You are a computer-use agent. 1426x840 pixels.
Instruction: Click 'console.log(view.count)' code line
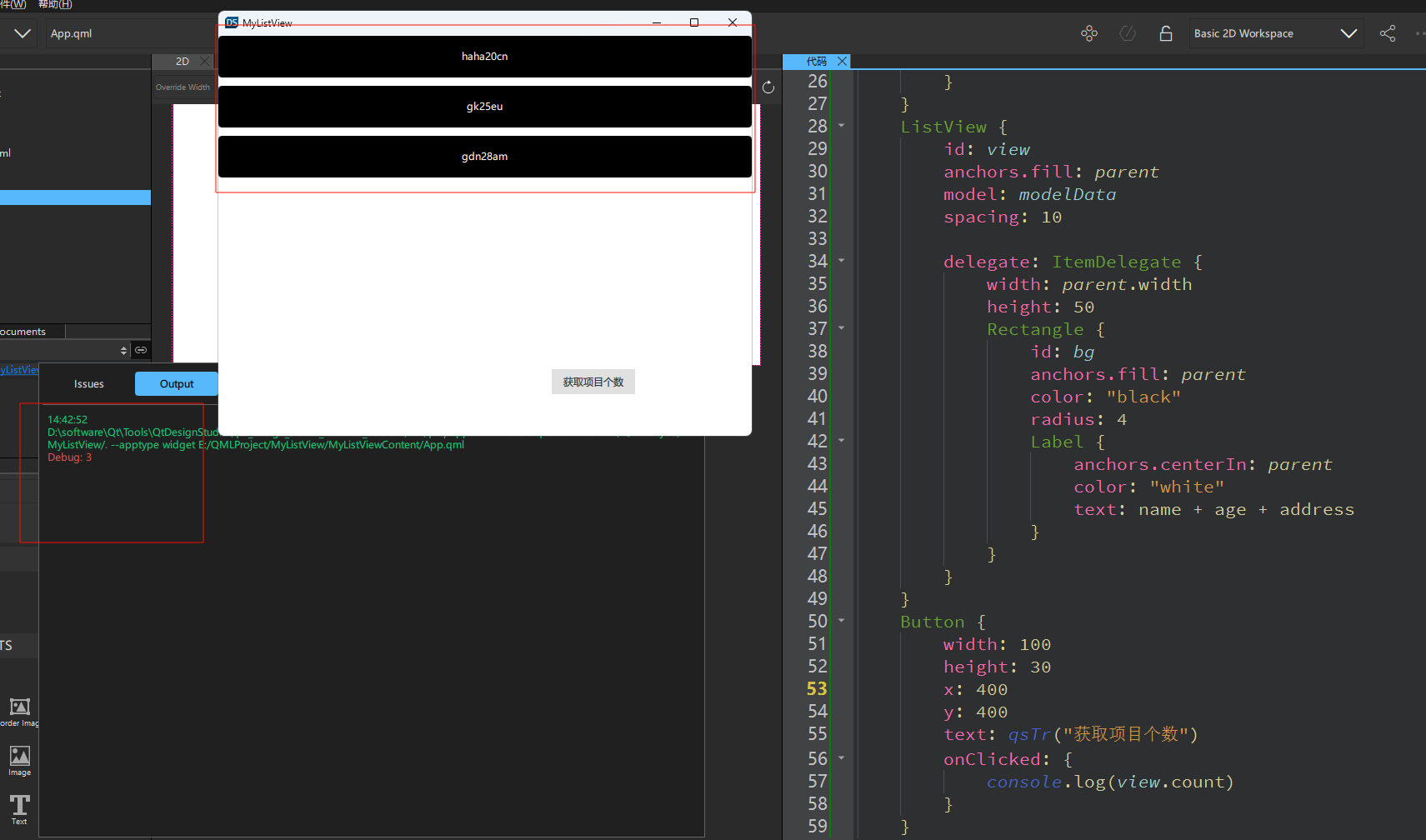pos(1110,782)
